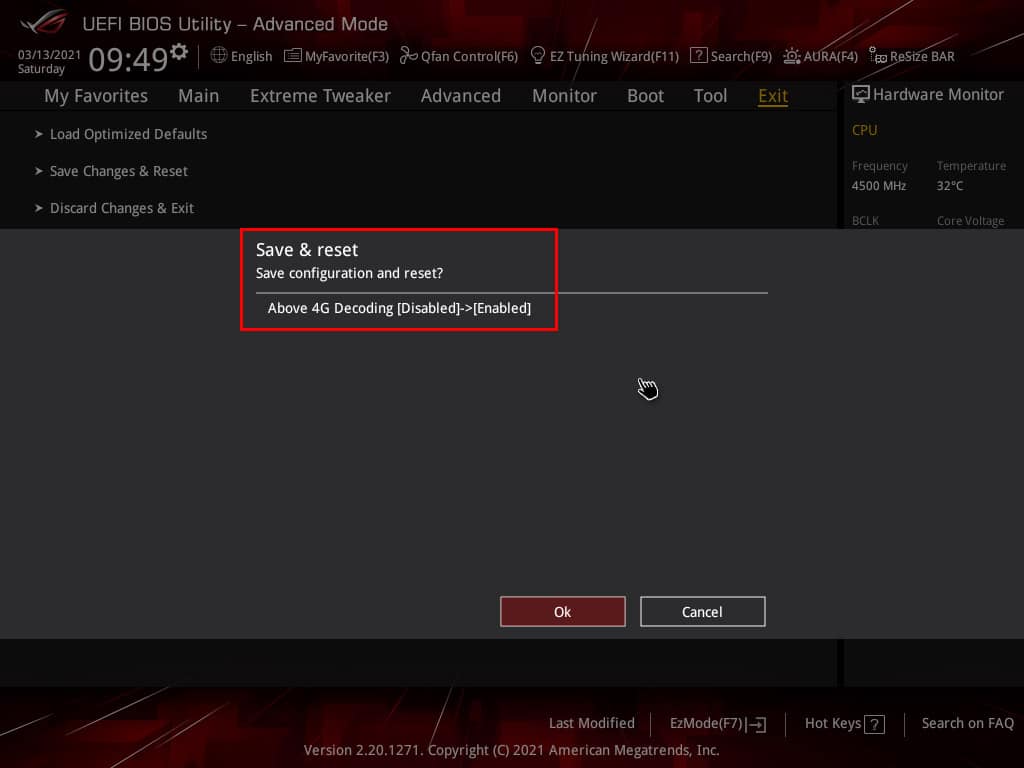Viewport: 1024px width, 768px height.
Task: Click the AURA lighting icon
Action: pyautogui.click(x=792, y=56)
